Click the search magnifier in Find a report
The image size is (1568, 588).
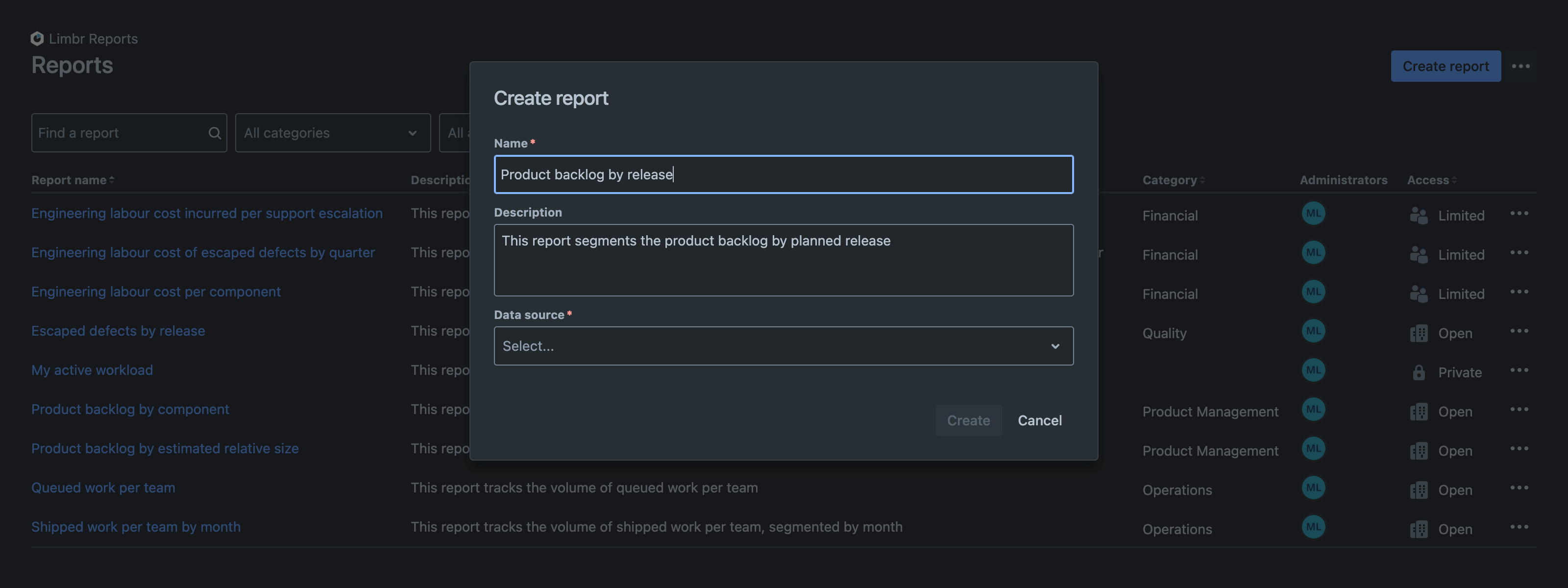coord(214,133)
